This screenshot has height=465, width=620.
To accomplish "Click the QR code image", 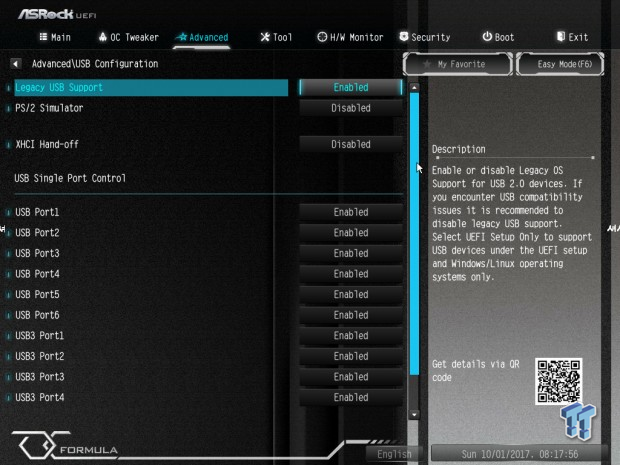I will coord(558,381).
